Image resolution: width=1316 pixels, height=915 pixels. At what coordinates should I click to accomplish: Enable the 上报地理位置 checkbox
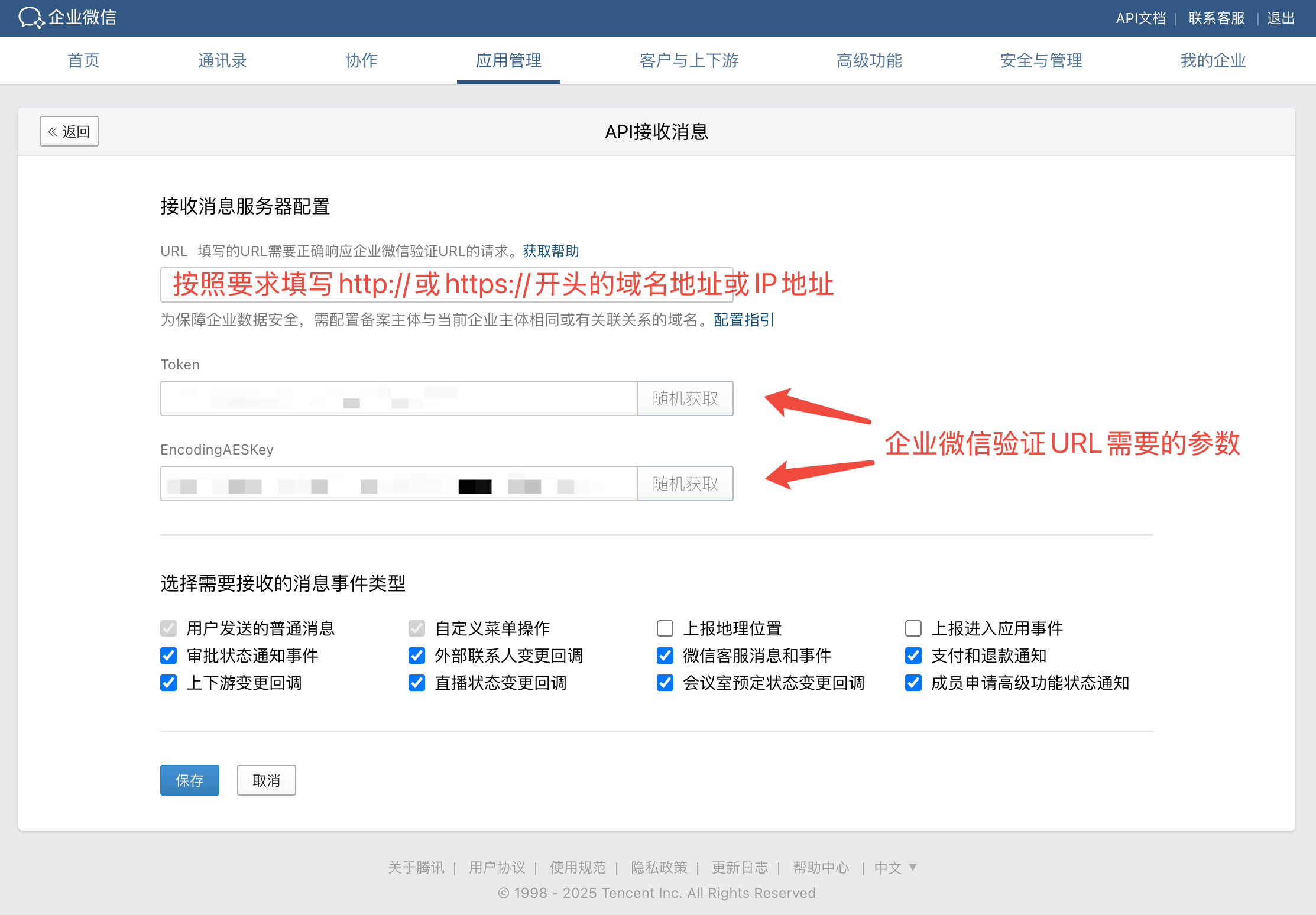pyautogui.click(x=665, y=628)
